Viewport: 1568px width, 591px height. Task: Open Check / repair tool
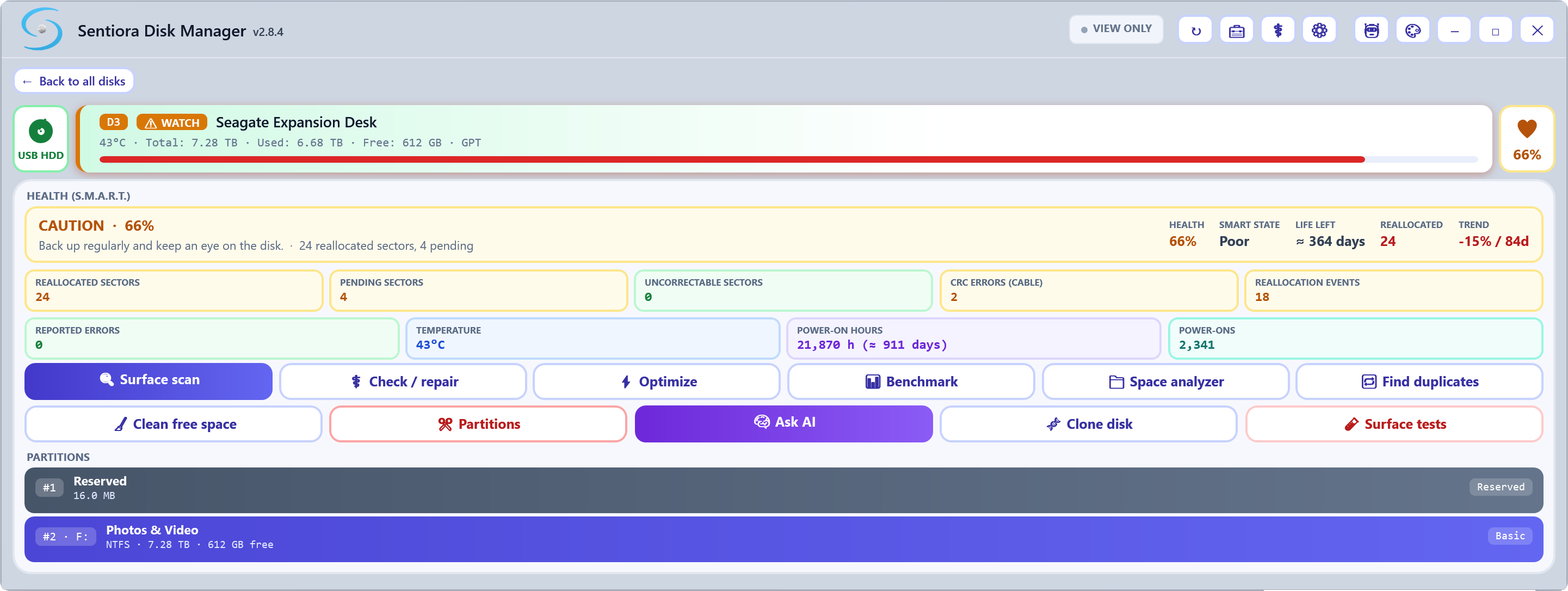(403, 381)
